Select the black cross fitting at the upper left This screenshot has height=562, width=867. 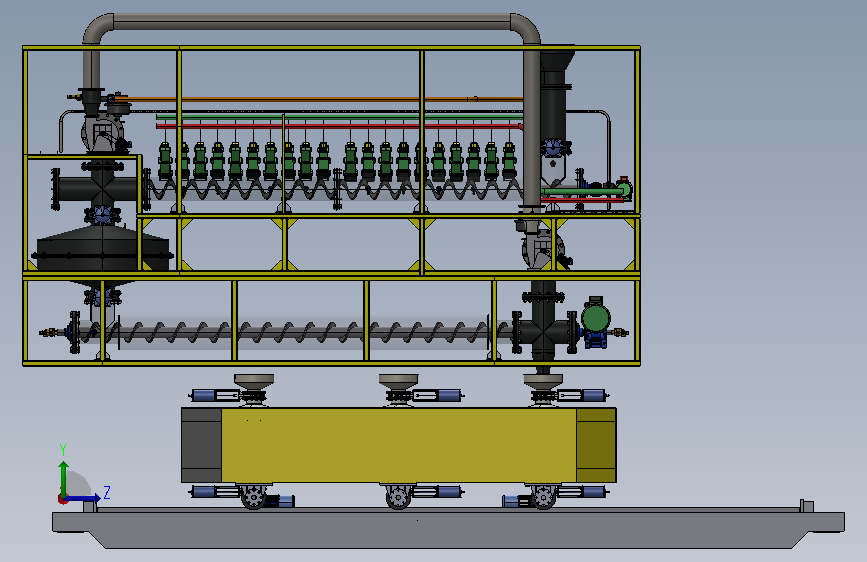tap(102, 188)
